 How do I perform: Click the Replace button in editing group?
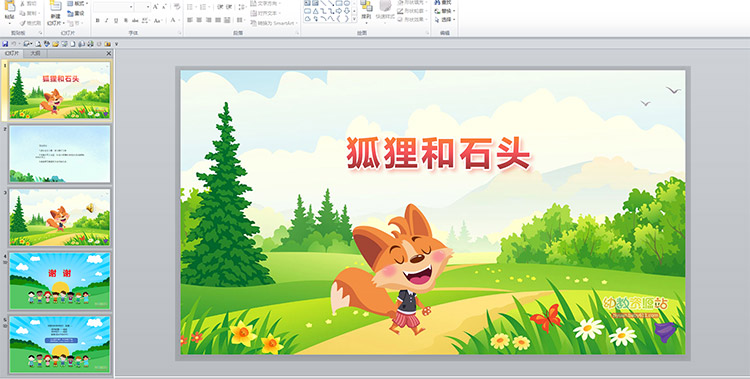point(445,11)
